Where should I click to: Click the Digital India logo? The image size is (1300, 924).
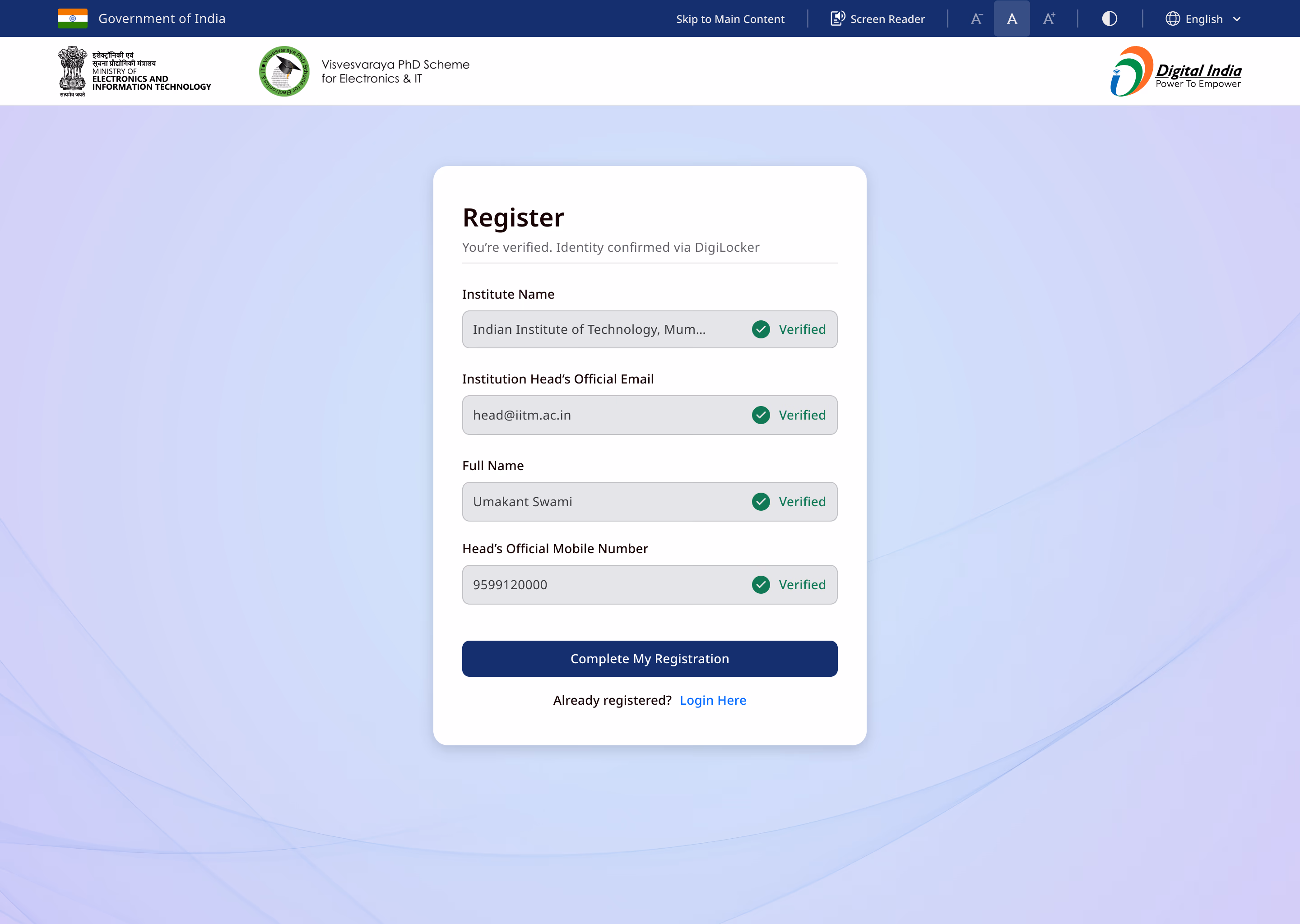(1176, 72)
